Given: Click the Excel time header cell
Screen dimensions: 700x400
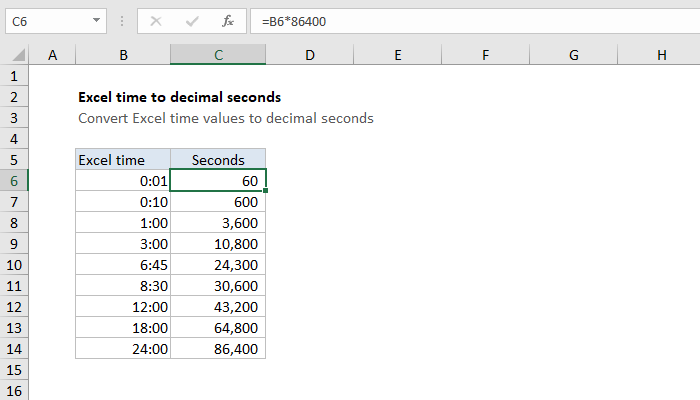Looking at the screenshot, I should 123,159.
